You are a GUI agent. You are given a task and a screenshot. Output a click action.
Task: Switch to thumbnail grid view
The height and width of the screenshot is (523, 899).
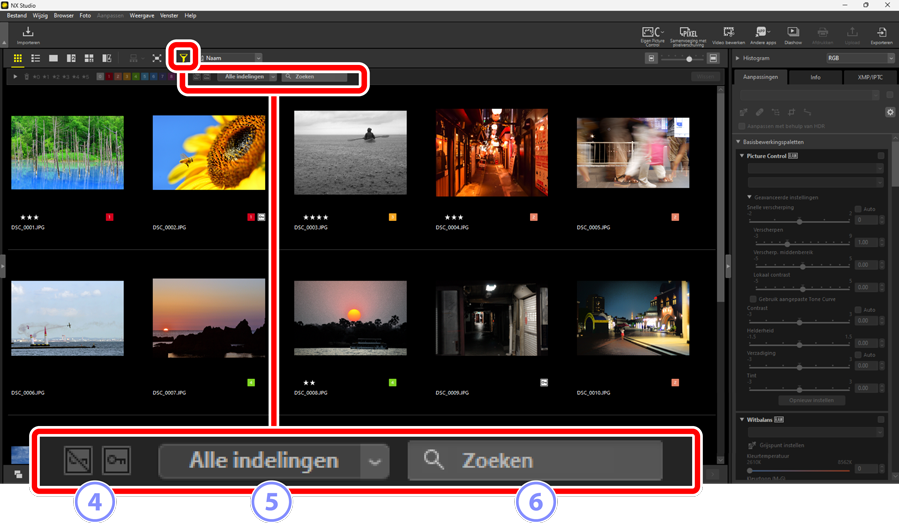tap(17, 58)
